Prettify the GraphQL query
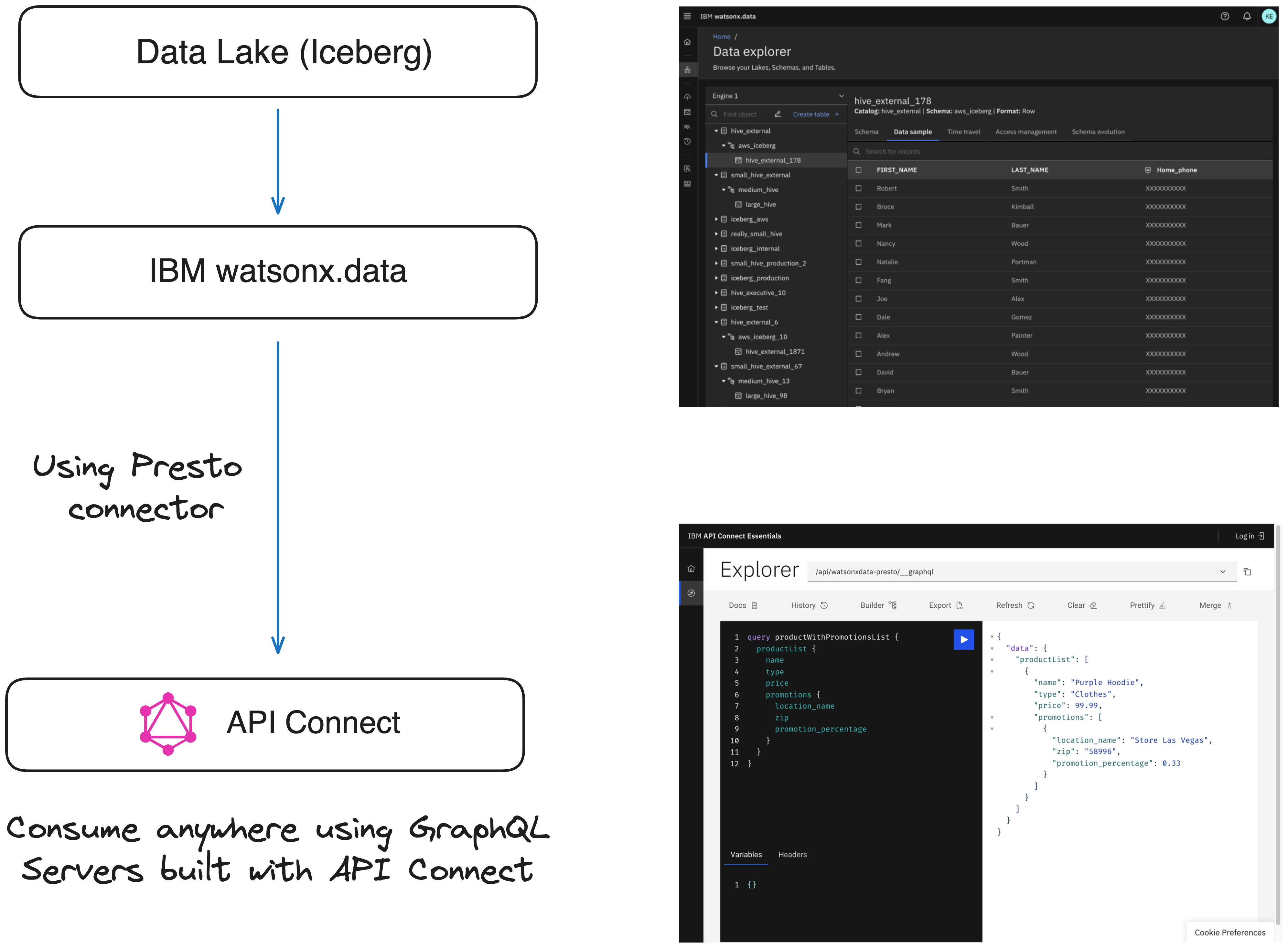The width and height of the screenshot is (1288, 949). pyautogui.click(x=1148, y=605)
